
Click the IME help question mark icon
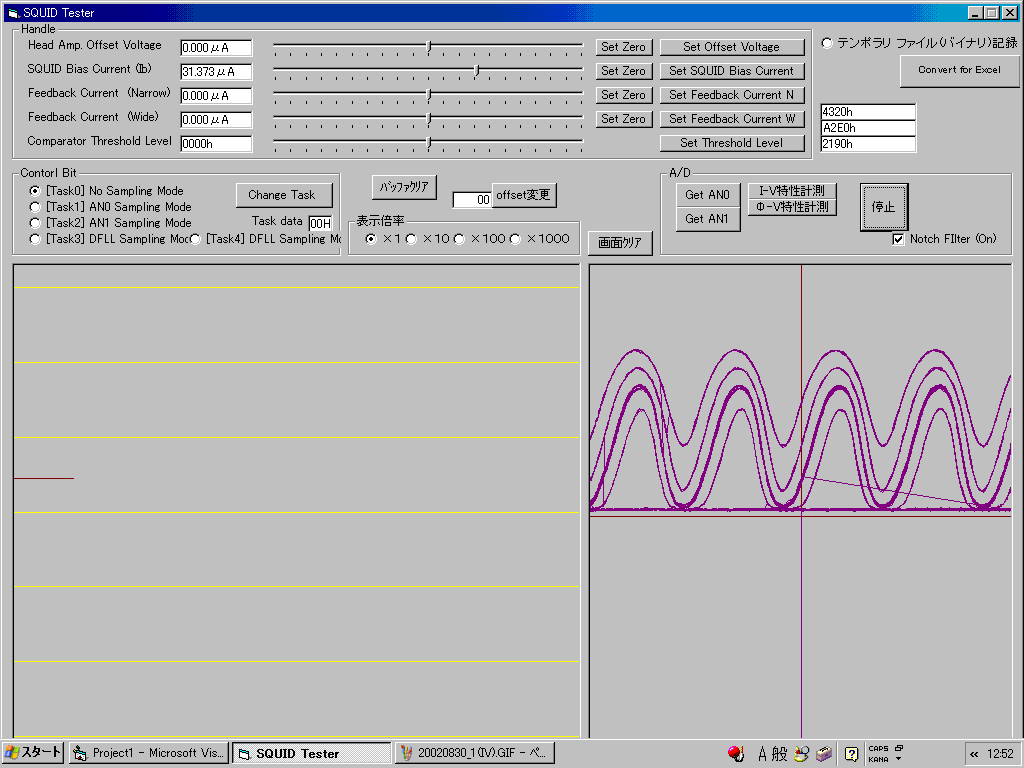(x=851, y=754)
